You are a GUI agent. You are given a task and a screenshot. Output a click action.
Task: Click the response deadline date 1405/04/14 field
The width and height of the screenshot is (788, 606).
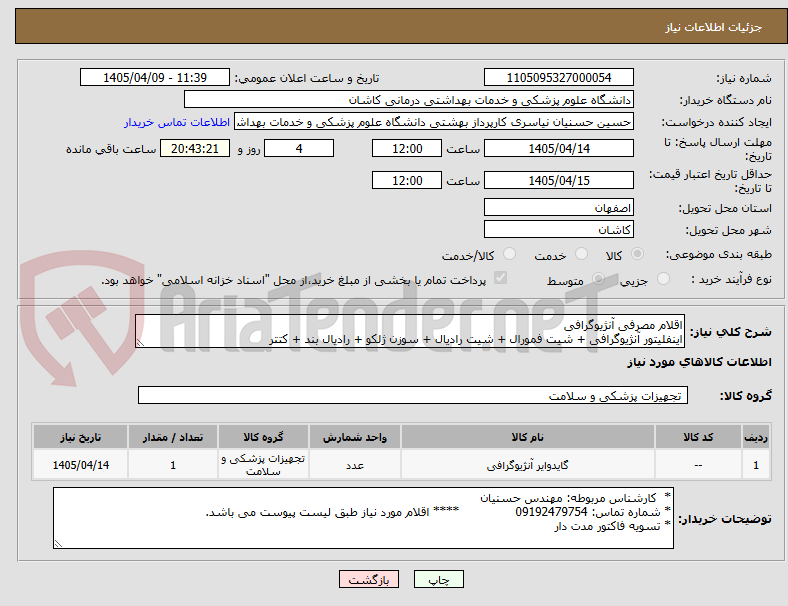pos(559,148)
